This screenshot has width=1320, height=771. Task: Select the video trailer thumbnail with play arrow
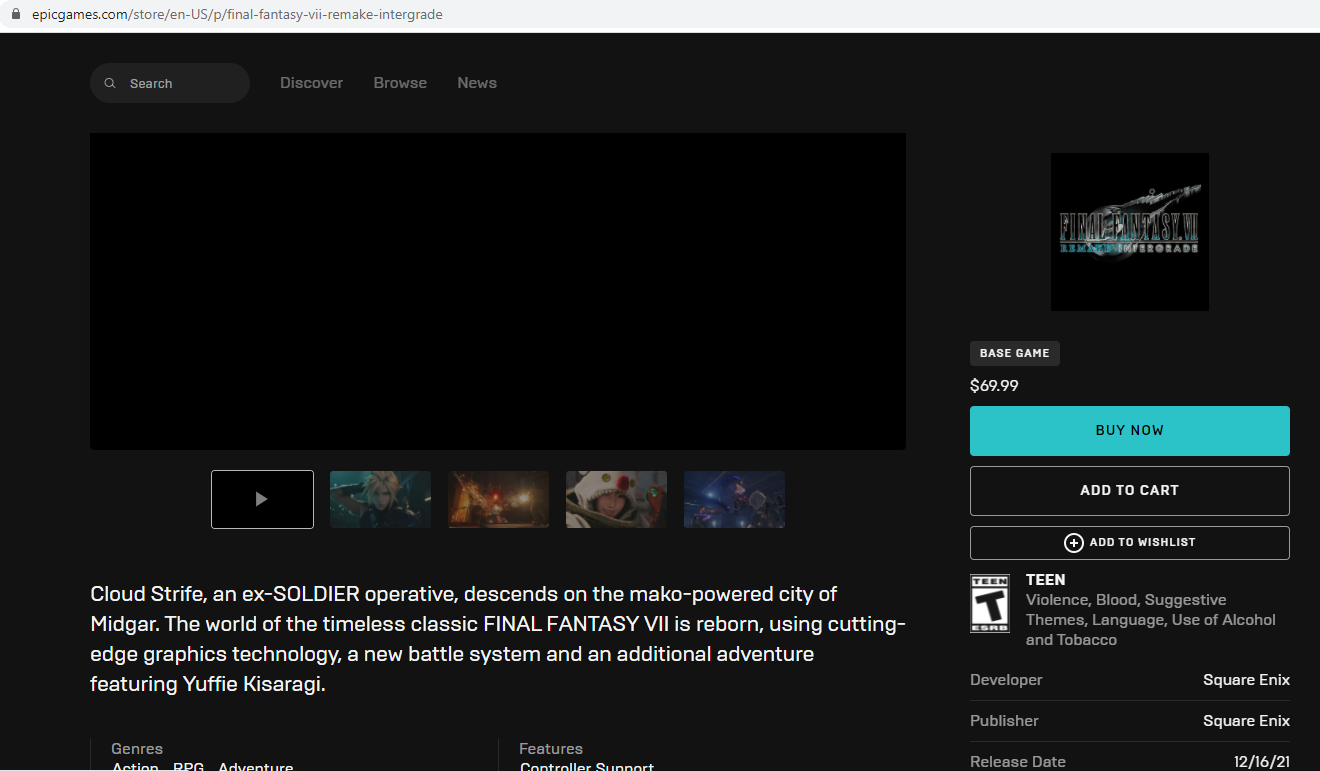coord(262,499)
